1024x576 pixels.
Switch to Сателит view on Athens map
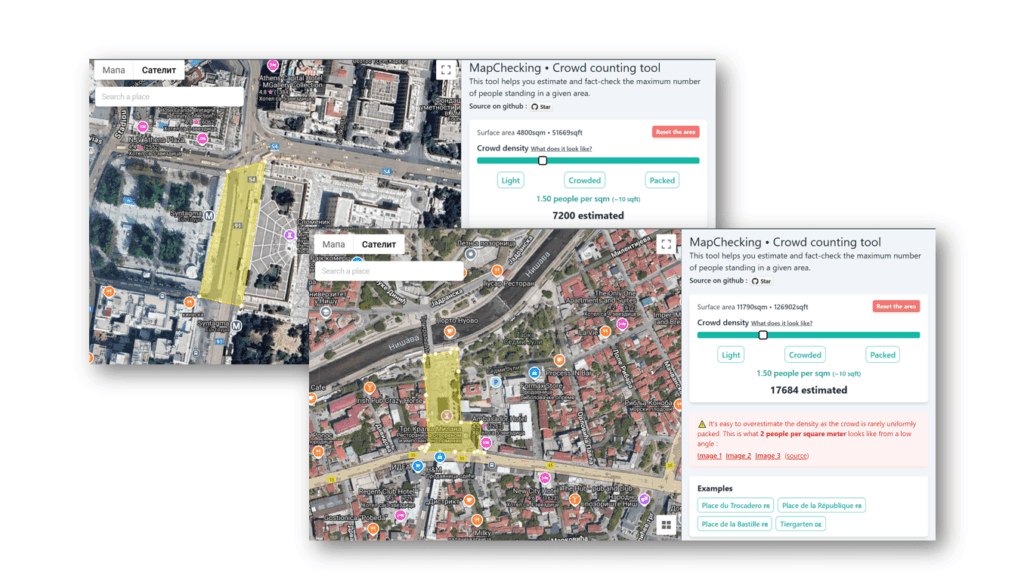pyautogui.click(x=159, y=70)
